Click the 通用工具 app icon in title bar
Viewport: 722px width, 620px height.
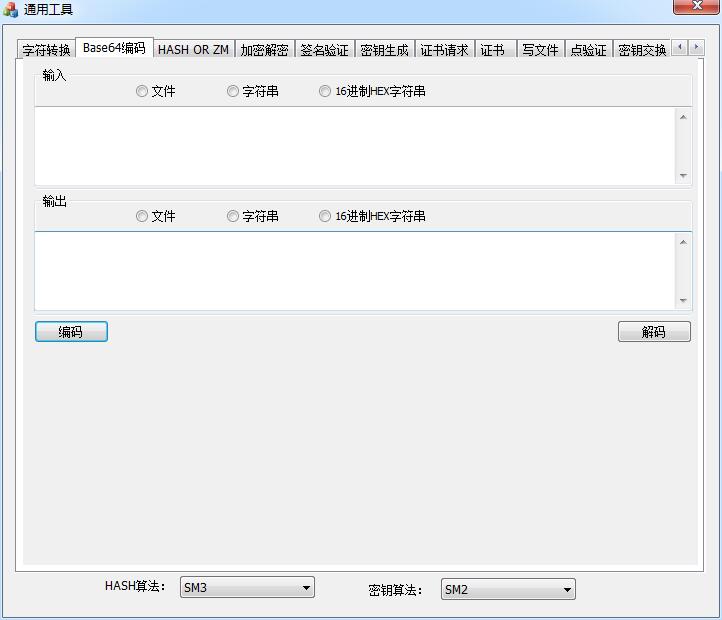(x=10, y=9)
